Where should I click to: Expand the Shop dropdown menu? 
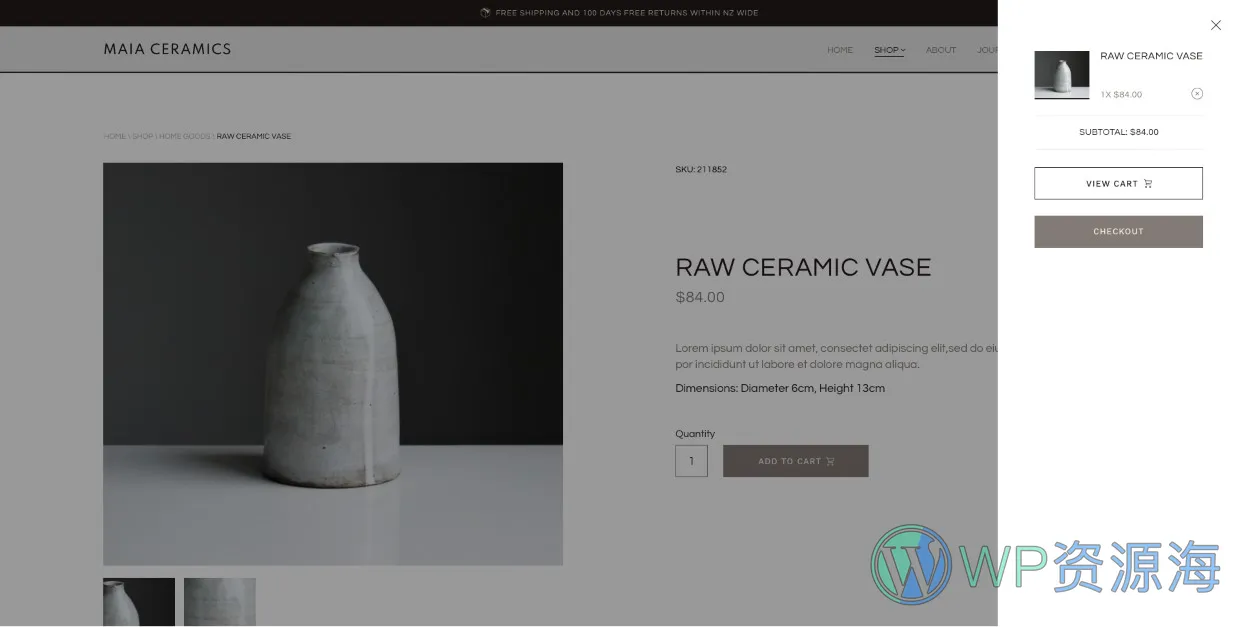pos(889,50)
